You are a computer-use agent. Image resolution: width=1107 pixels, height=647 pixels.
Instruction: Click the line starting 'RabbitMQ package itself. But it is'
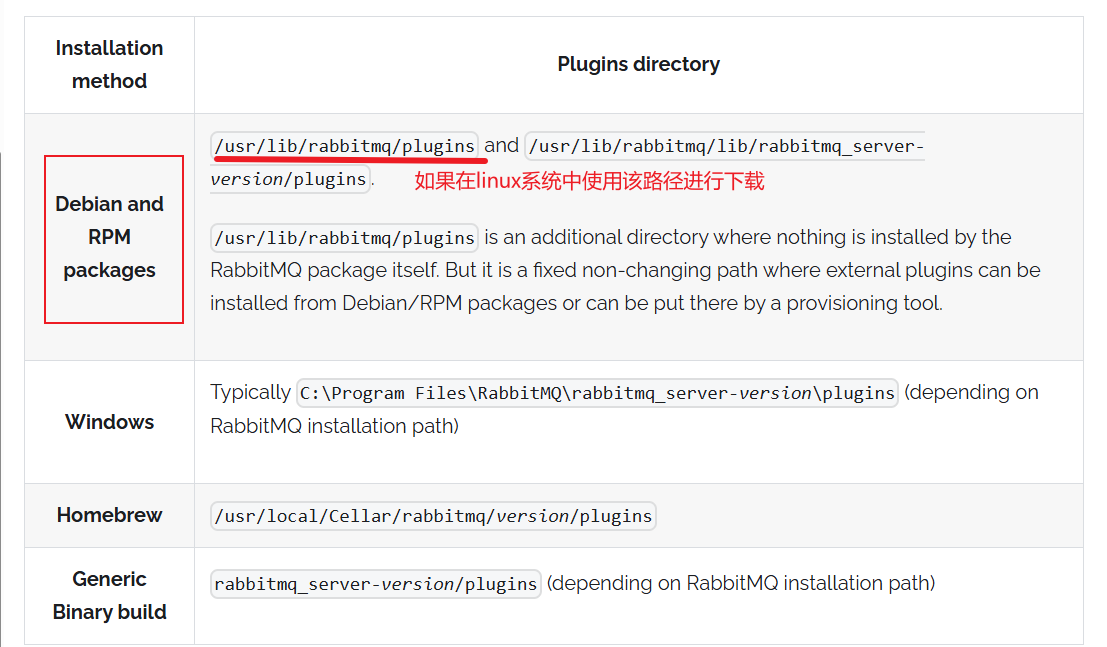[x=626, y=271]
